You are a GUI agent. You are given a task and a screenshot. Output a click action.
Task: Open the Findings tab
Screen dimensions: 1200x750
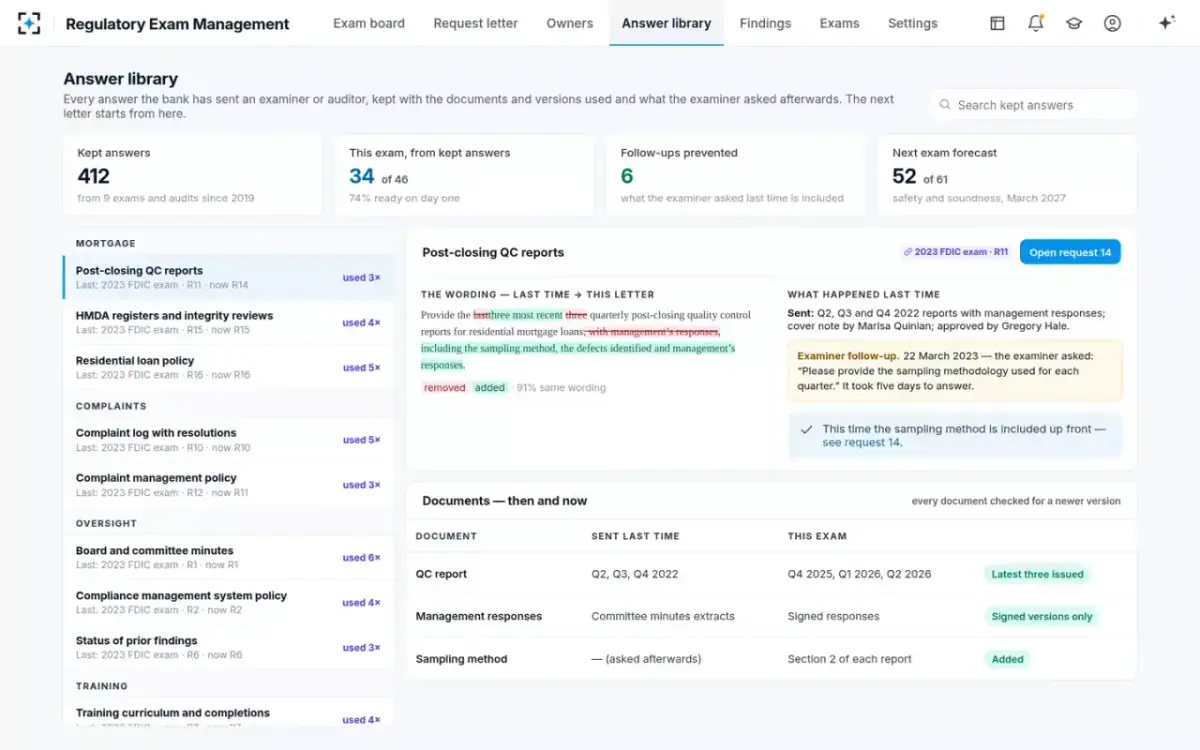click(x=765, y=23)
